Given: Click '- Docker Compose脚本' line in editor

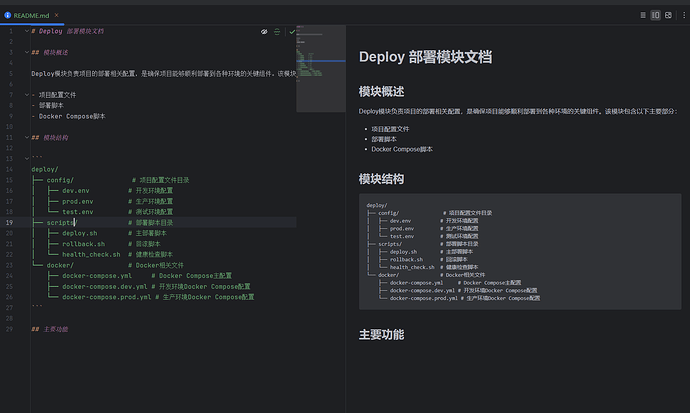Looking at the screenshot, I should (69, 116).
